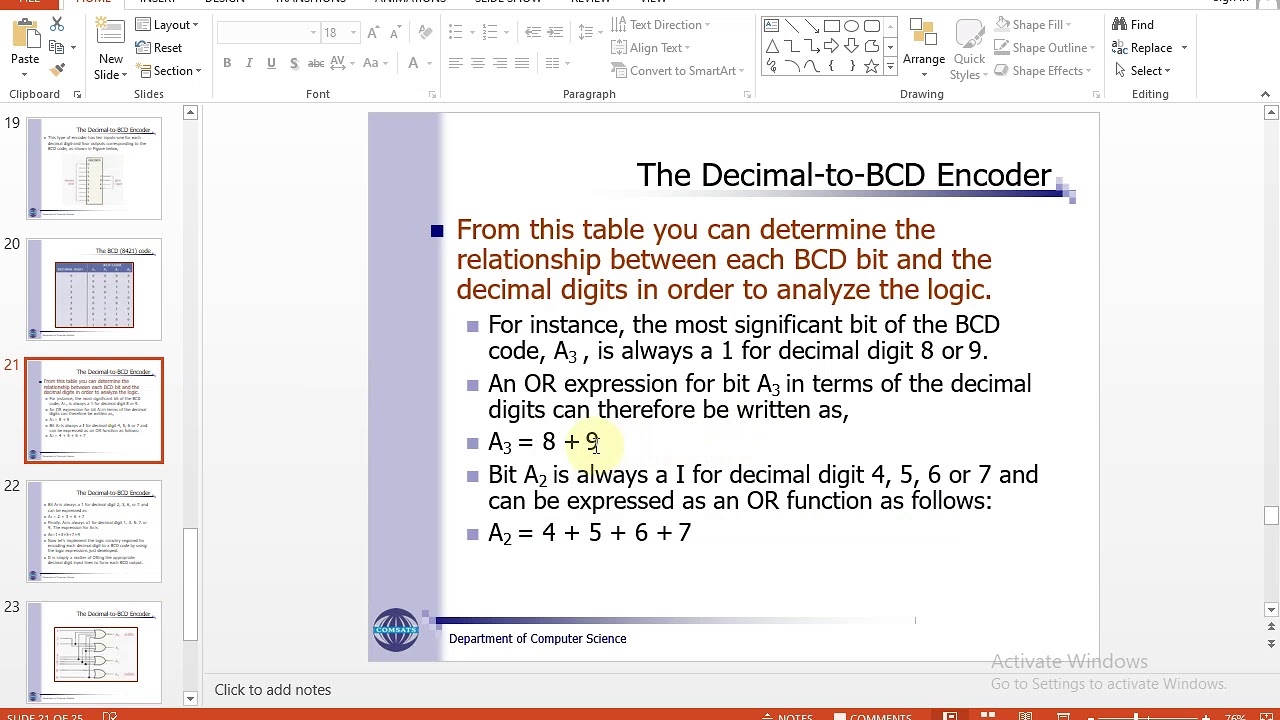1280x720 pixels.
Task: Toggle Strikethrough formatting
Action: [x=315, y=63]
